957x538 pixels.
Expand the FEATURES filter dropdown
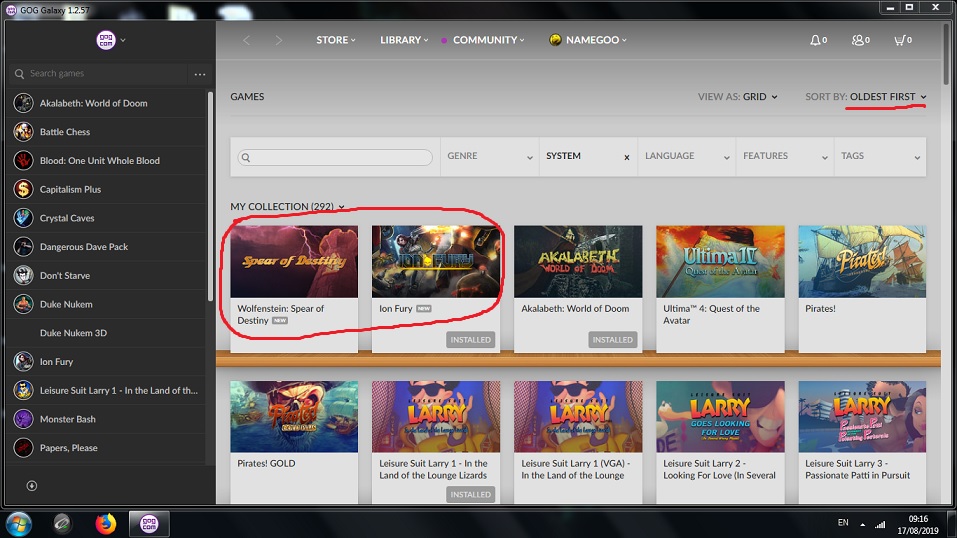[785, 157]
